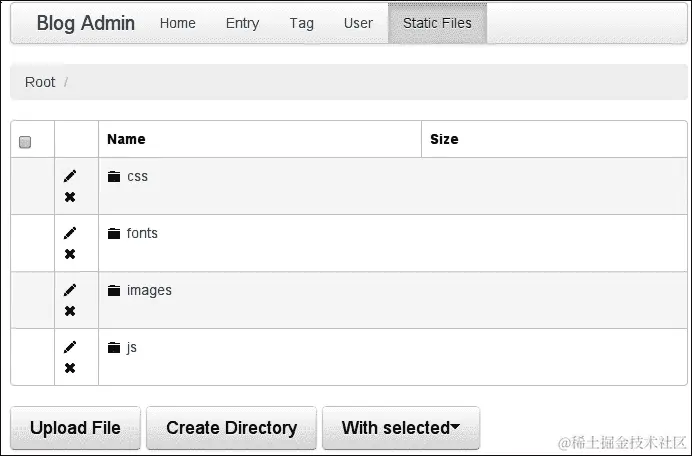The height and width of the screenshot is (456, 692).
Task: Expand the With selected dropdown
Action: 401,428
